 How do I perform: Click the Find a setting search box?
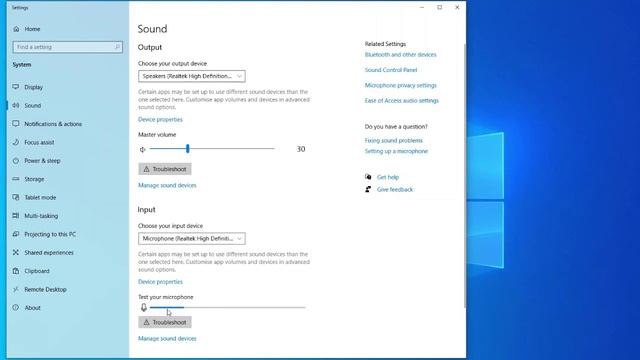tap(67, 47)
